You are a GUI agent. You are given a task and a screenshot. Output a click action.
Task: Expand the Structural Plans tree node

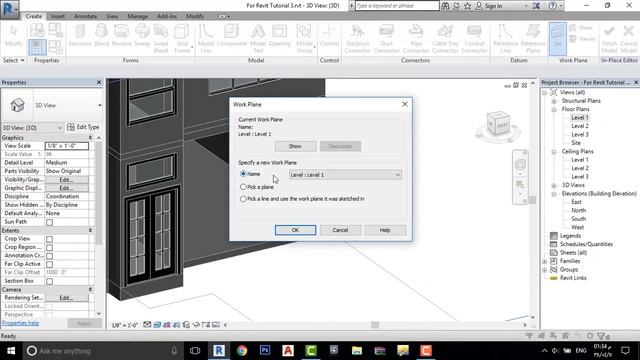tap(554, 101)
